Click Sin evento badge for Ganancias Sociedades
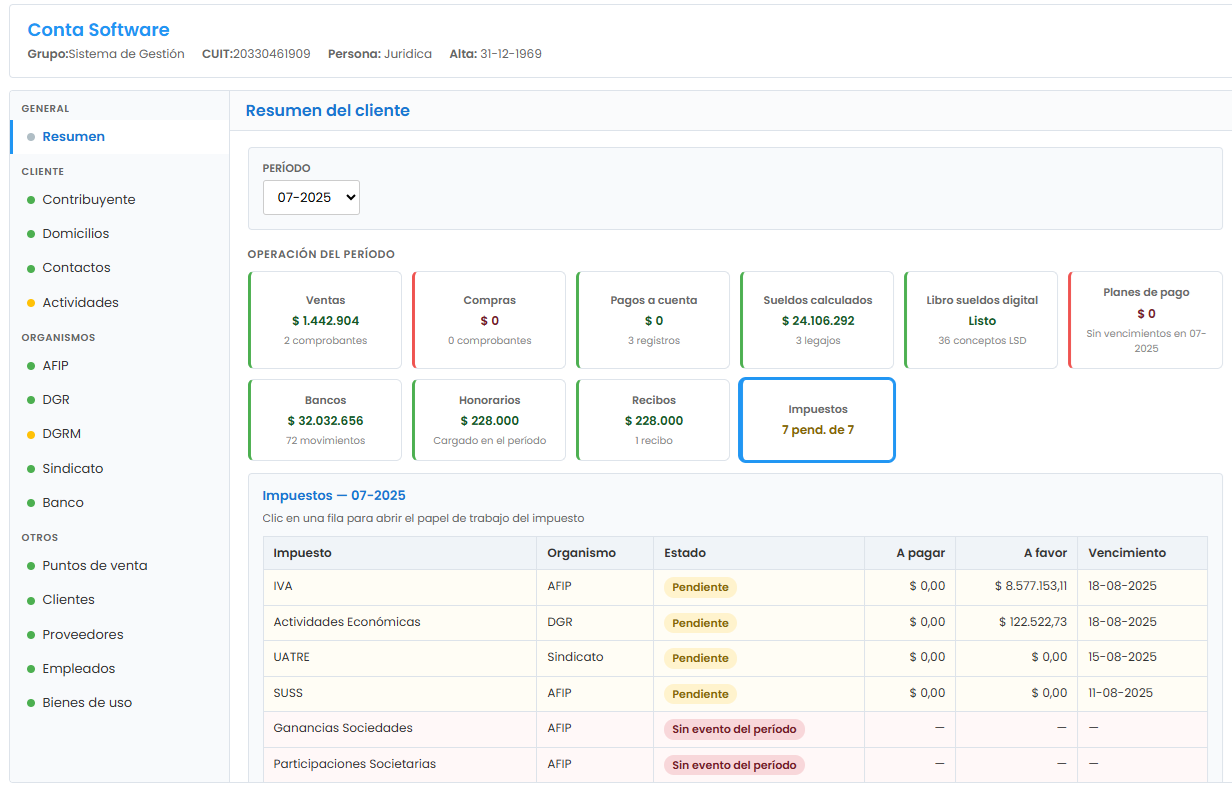Image resolution: width=1232 pixels, height=785 pixels. [734, 729]
